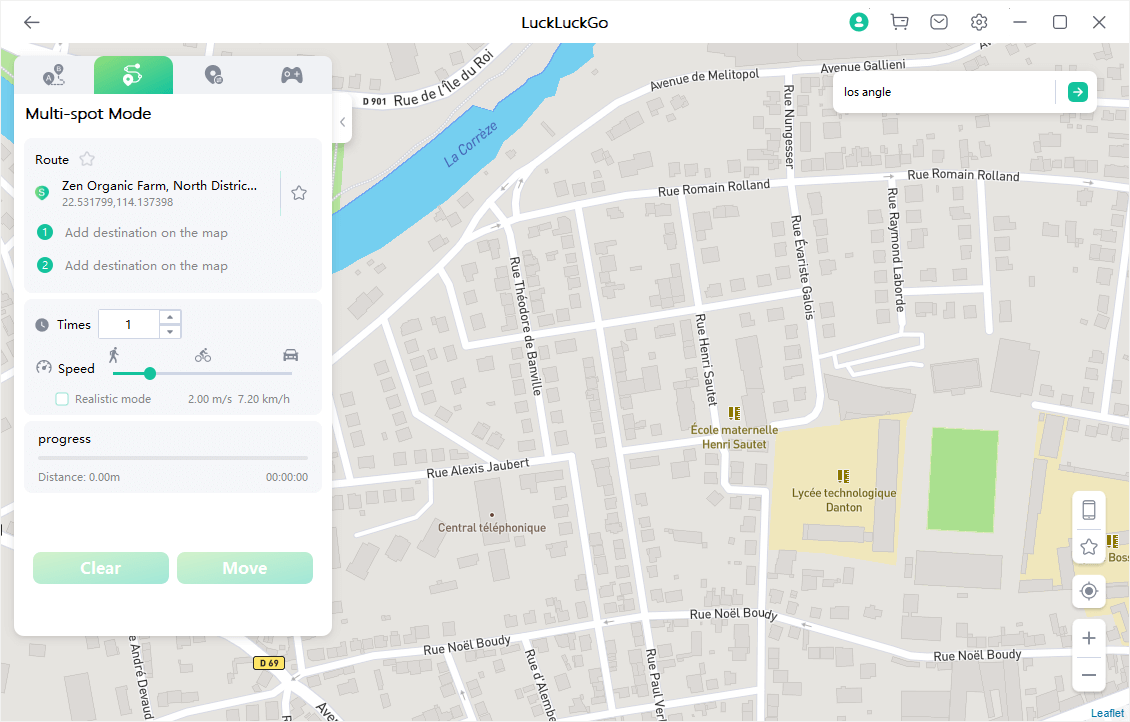Click the Clear button

[x=101, y=568]
